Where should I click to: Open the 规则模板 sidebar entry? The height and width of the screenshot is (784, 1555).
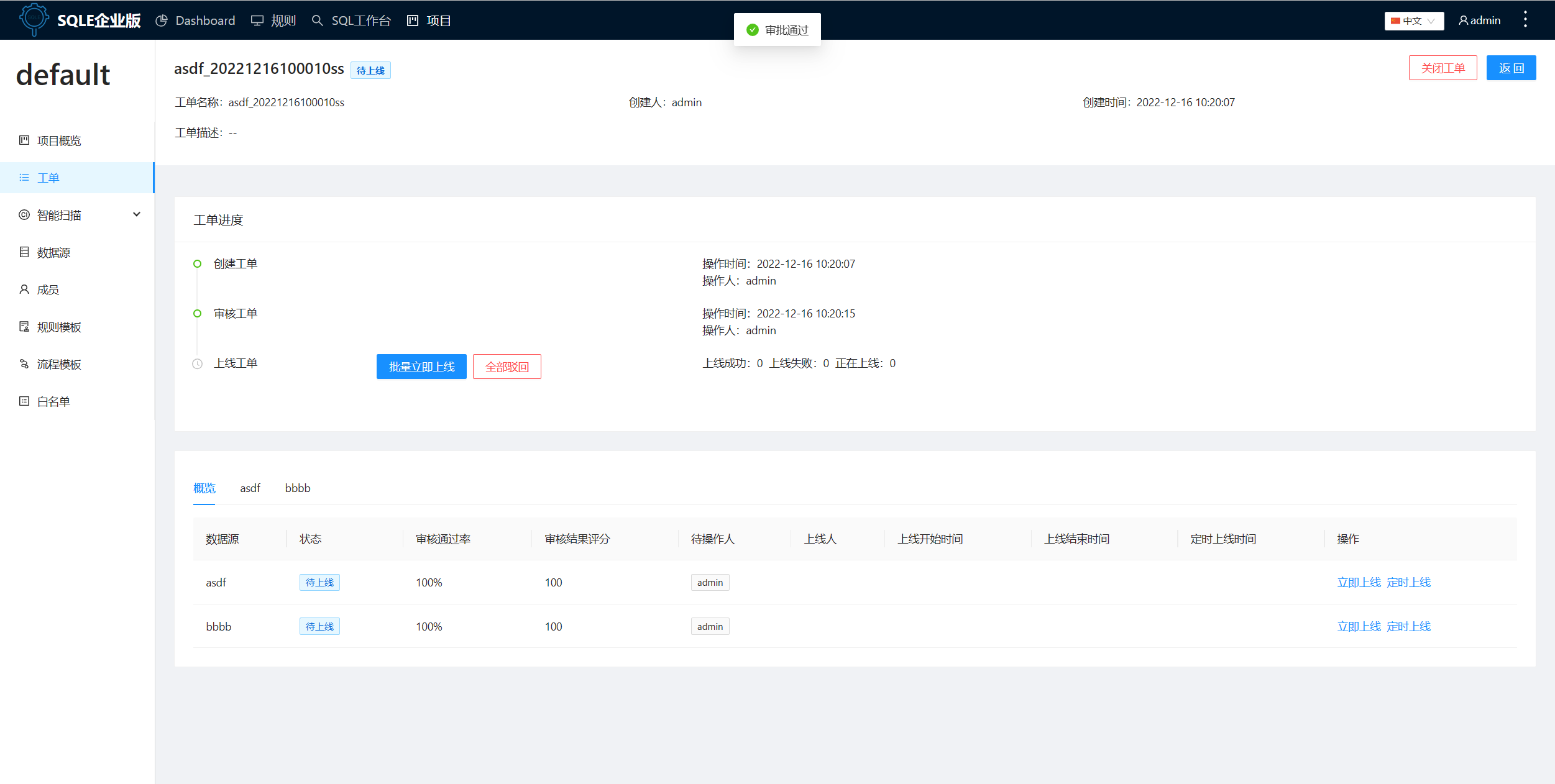(x=59, y=326)
